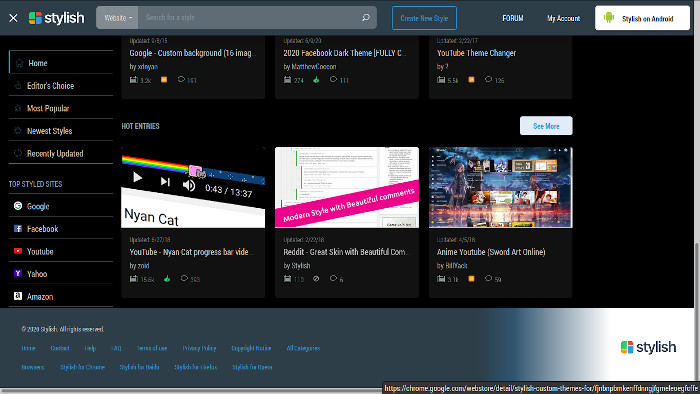Screen dimensions: 700x394
Task: Open 2020 Facebook Dark Theme title
Action: (345, 53)
